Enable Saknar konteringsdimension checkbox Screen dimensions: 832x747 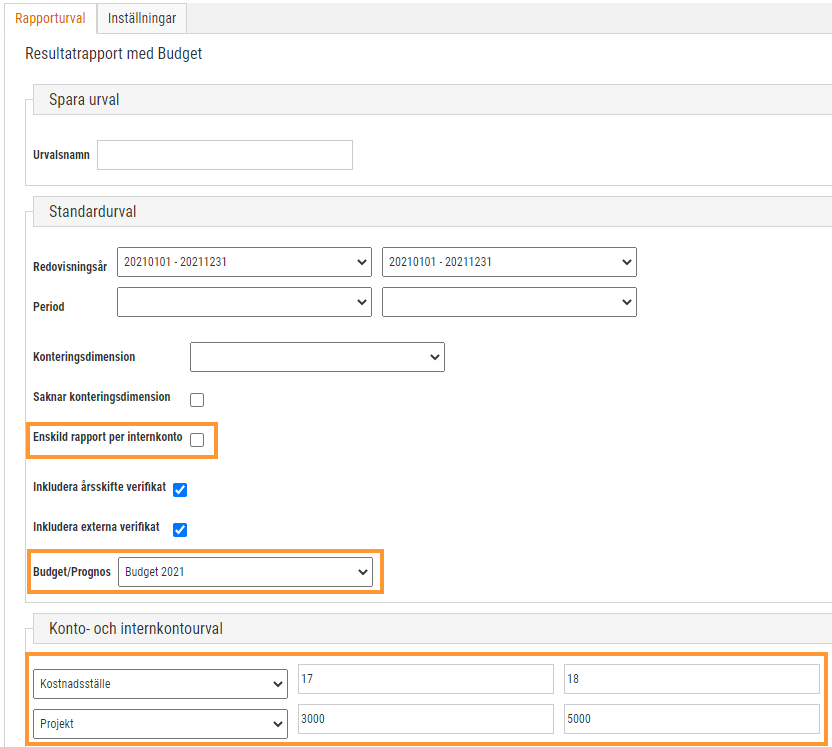click(197, 399)
